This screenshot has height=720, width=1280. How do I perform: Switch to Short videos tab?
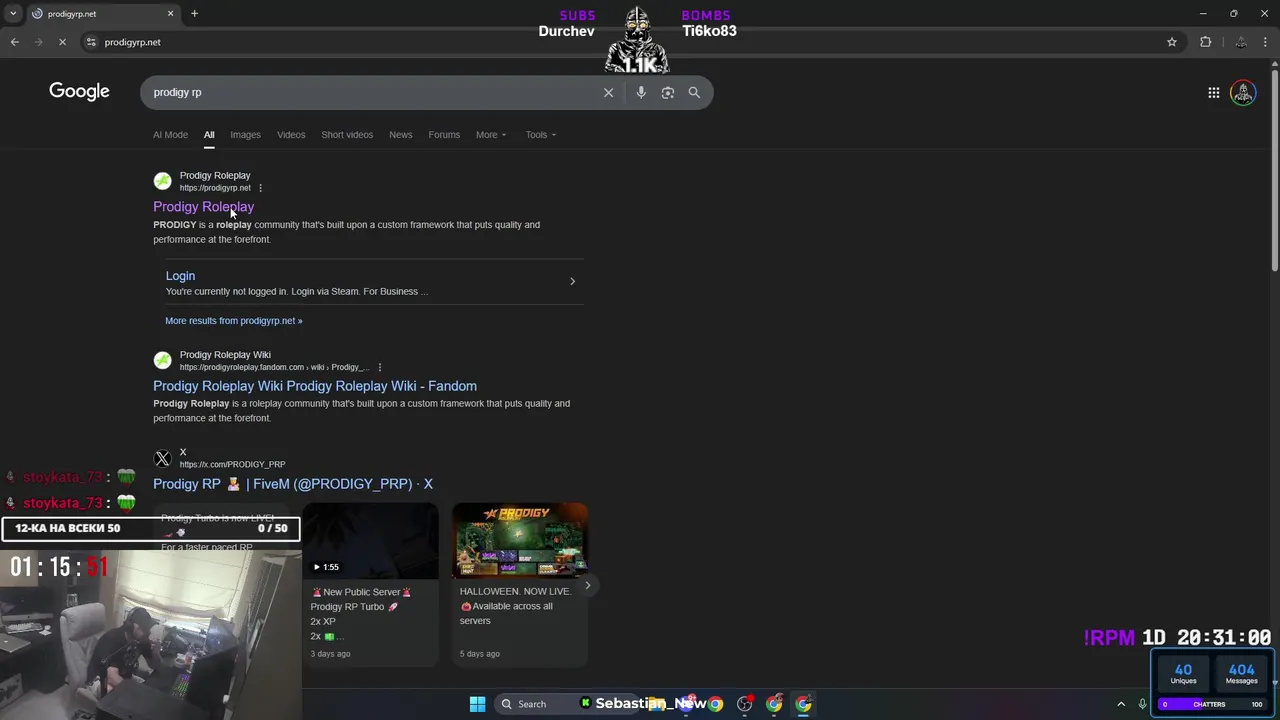click(347, 135)
